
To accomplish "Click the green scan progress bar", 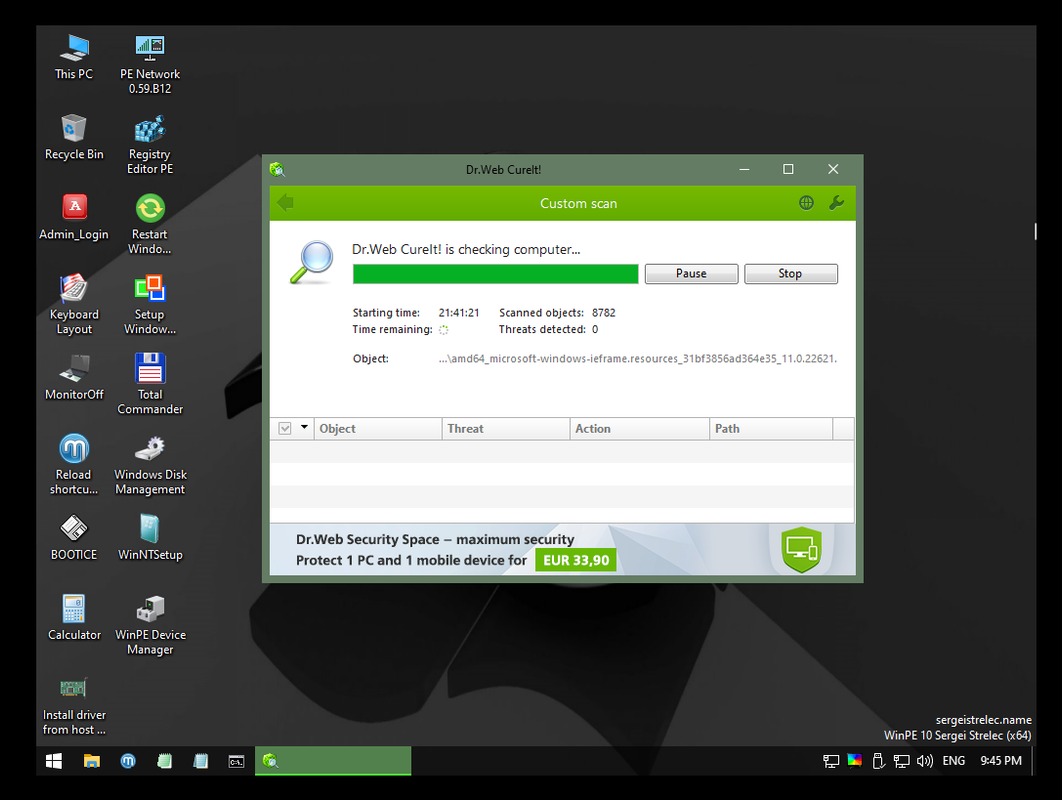I will [495, 274].
